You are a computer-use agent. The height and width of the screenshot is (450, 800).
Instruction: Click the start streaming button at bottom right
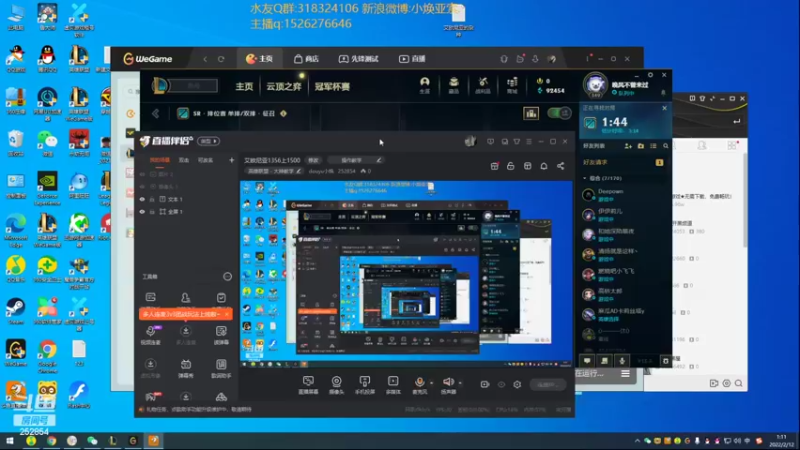click(x=547, y=384)
